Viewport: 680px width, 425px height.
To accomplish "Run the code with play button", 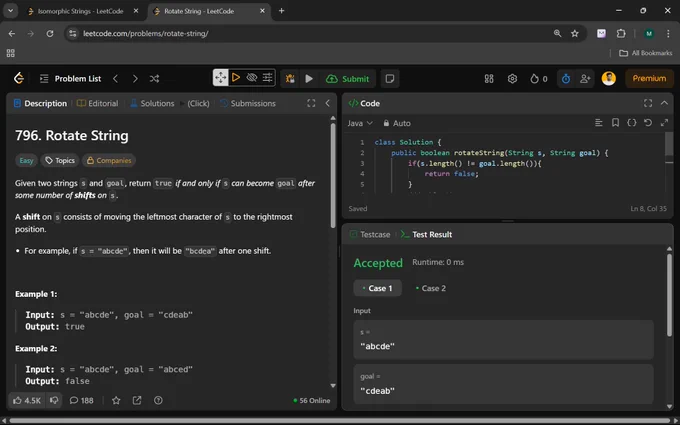I will click(309, 78).
